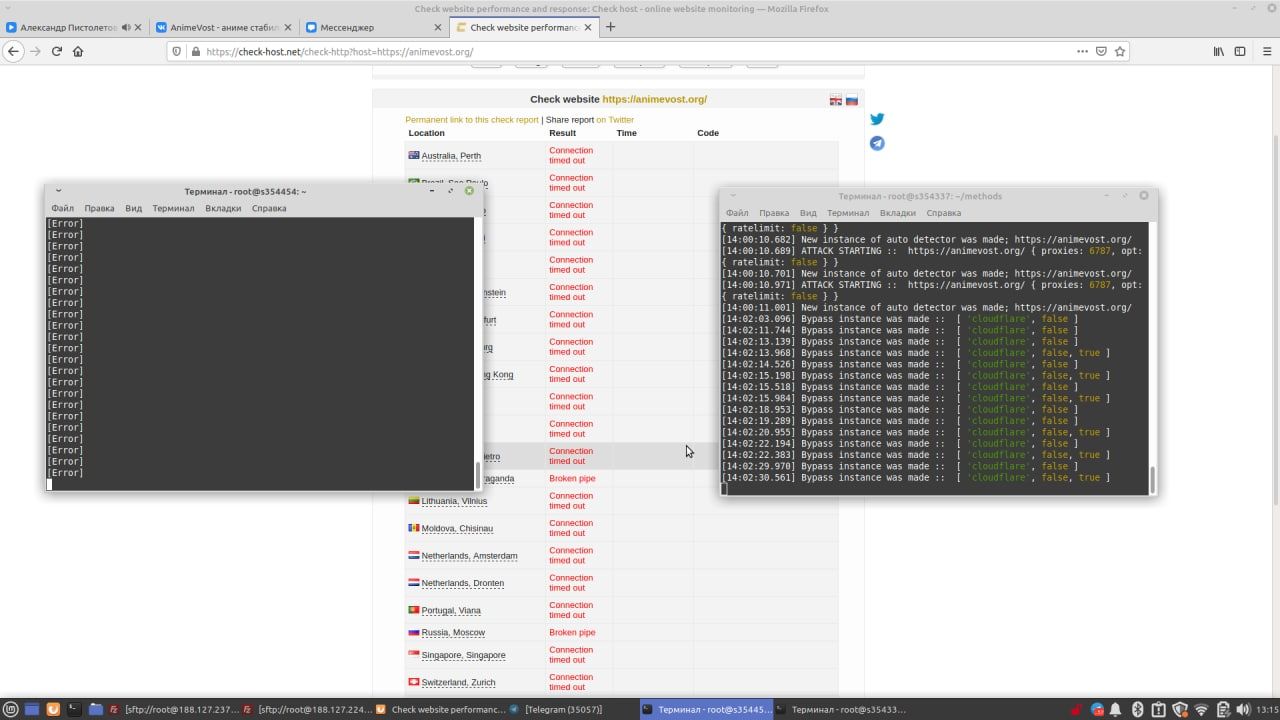Select the Singapore, Singapore location

(463, 655)
